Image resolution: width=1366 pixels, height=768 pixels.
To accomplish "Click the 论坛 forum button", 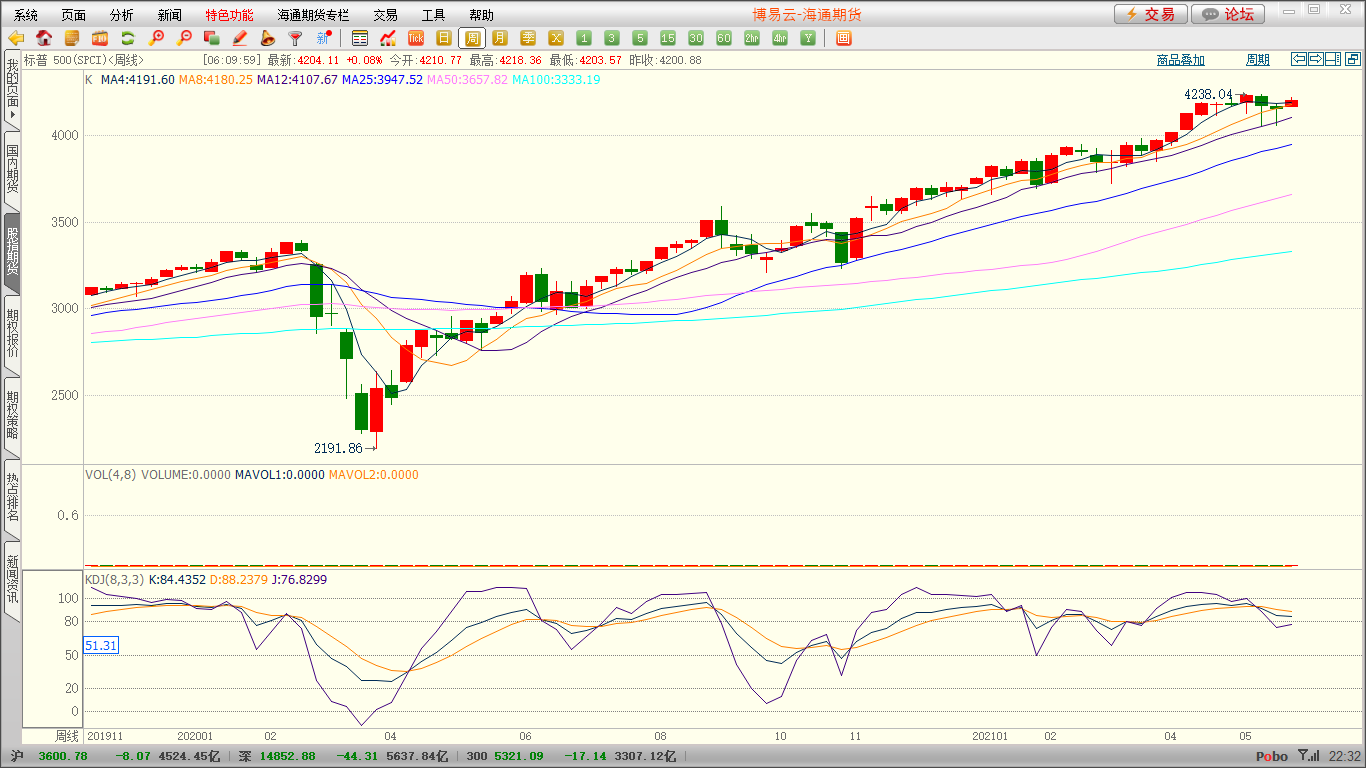I will point(1228,14).
